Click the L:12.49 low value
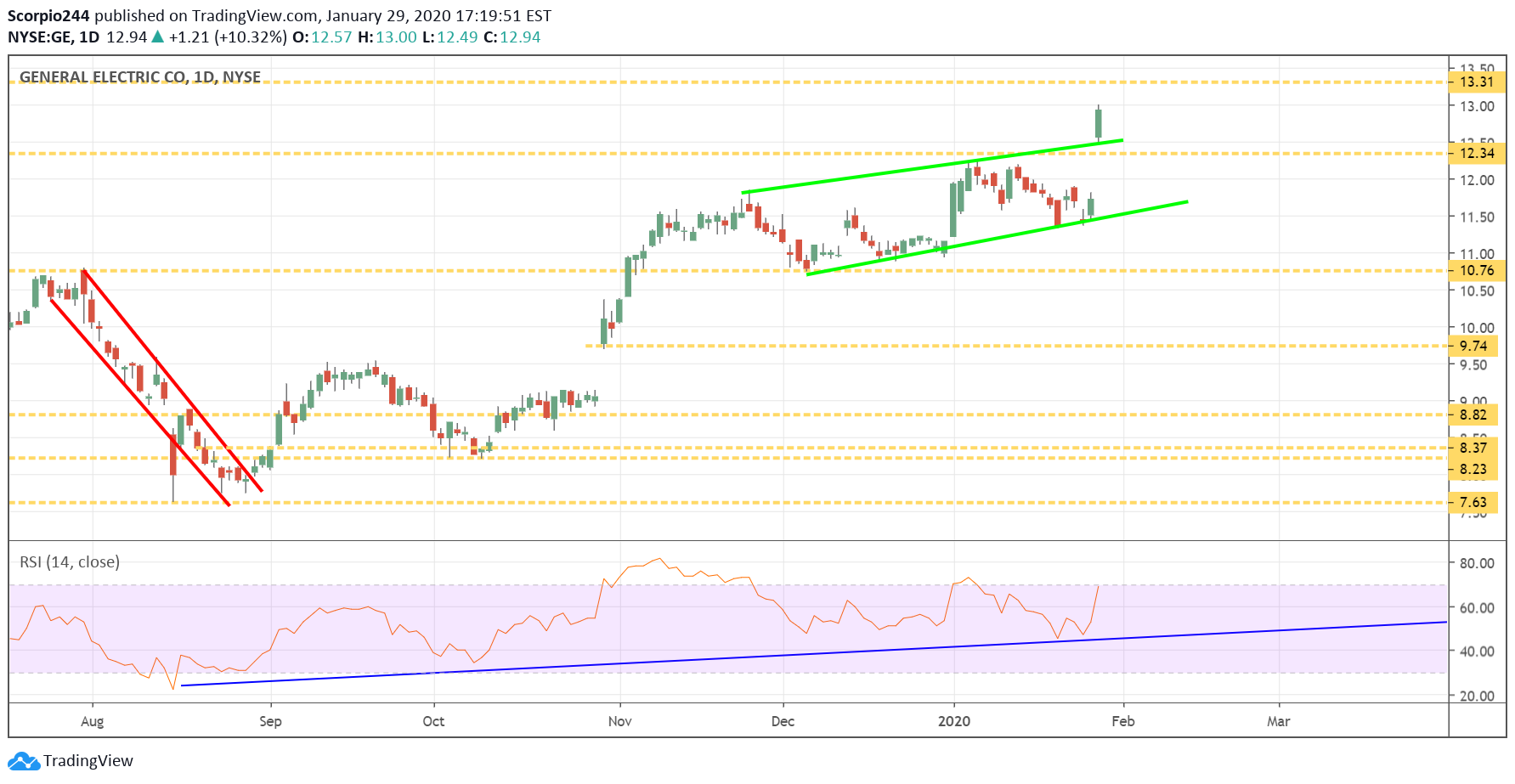The height and width of the screenshot is (784, 1515). [x=450, y=37]
